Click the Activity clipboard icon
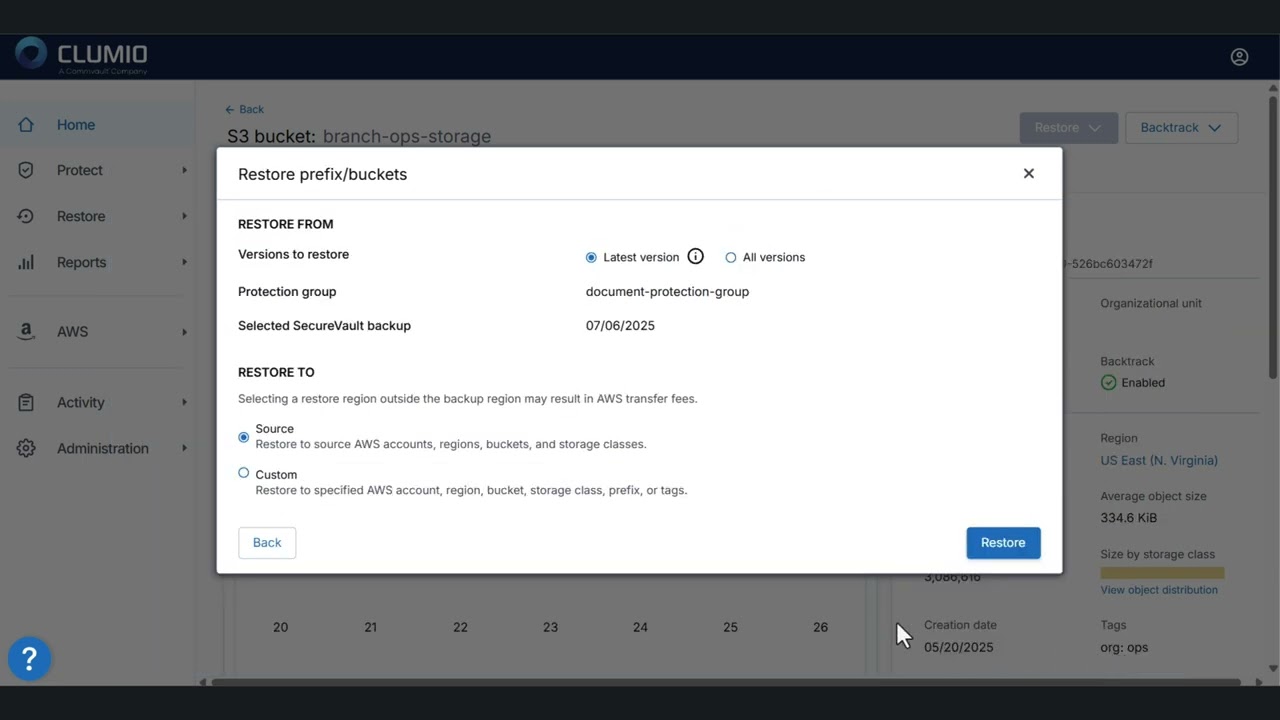This screenshot has width=1280, height=720. coord(26,402)
